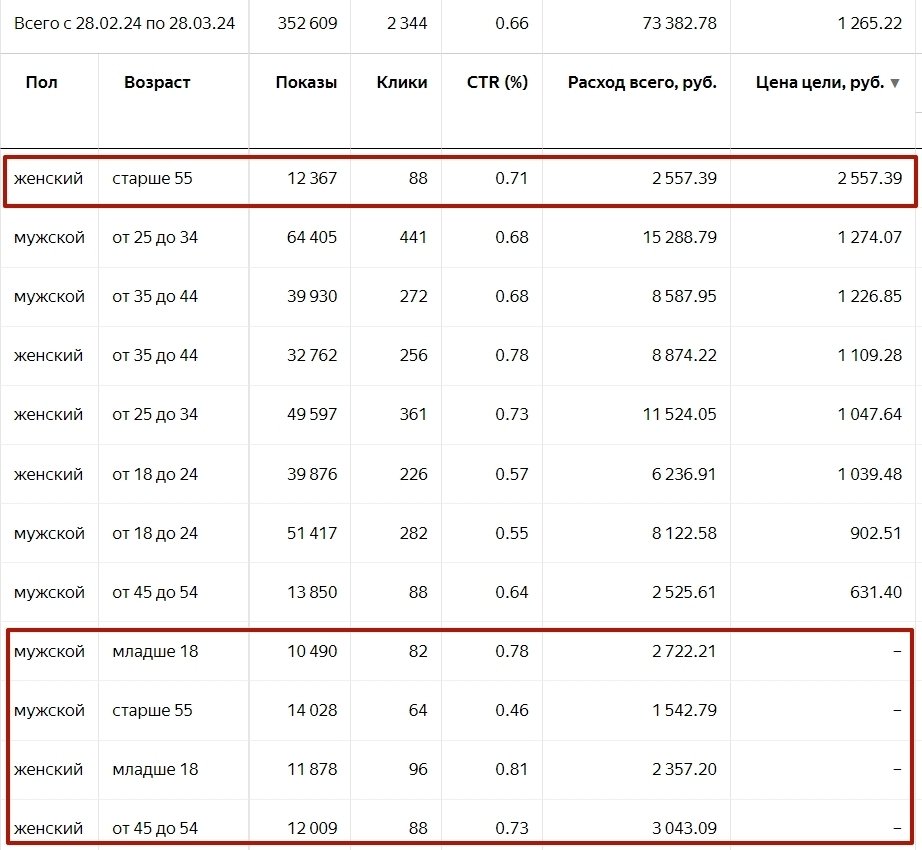
Task: Click total impressions value 352 609
Action: pos(306,23)
